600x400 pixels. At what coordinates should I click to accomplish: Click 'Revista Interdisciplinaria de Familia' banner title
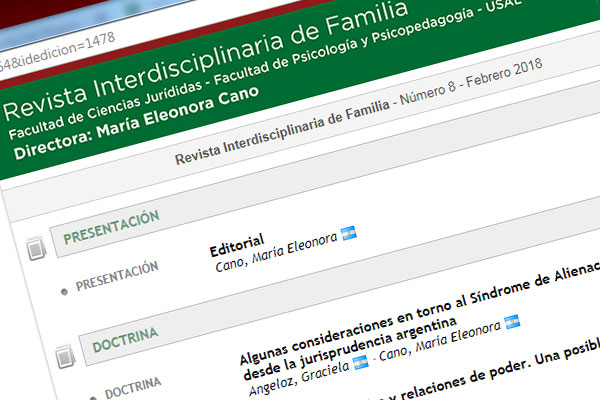pos(206,60)
